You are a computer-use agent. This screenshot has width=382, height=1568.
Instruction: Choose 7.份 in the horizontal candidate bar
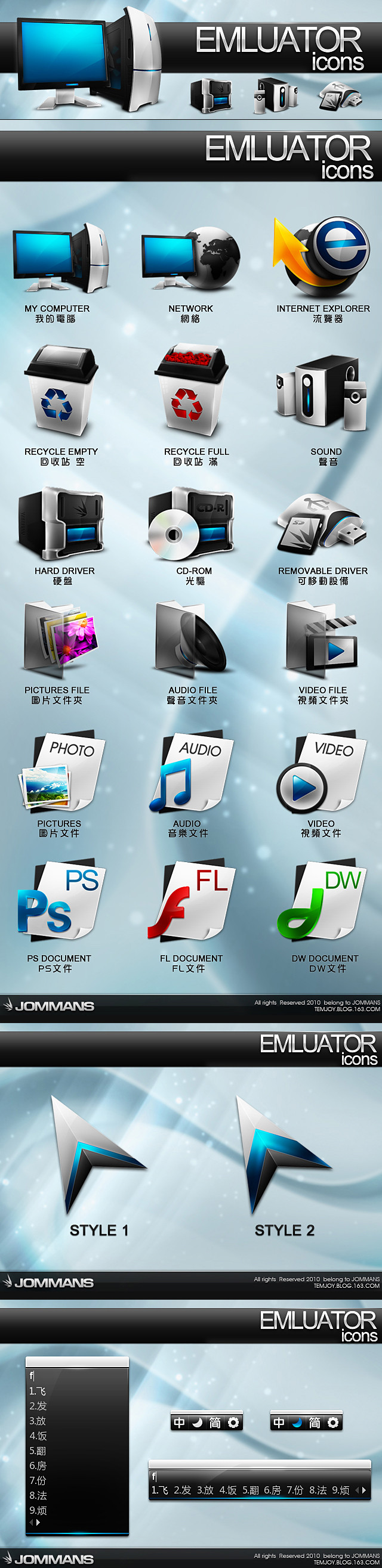click(x=295, y=1490)
